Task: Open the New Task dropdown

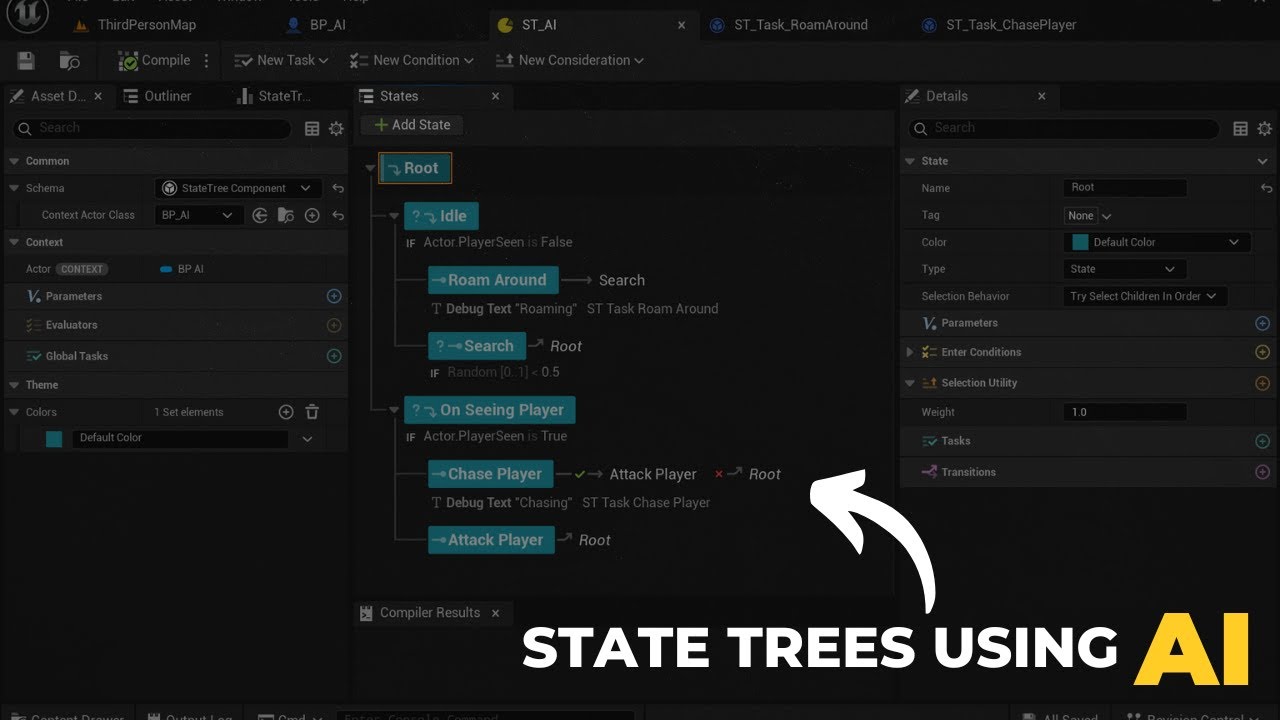Action: (x=281, y=61)
